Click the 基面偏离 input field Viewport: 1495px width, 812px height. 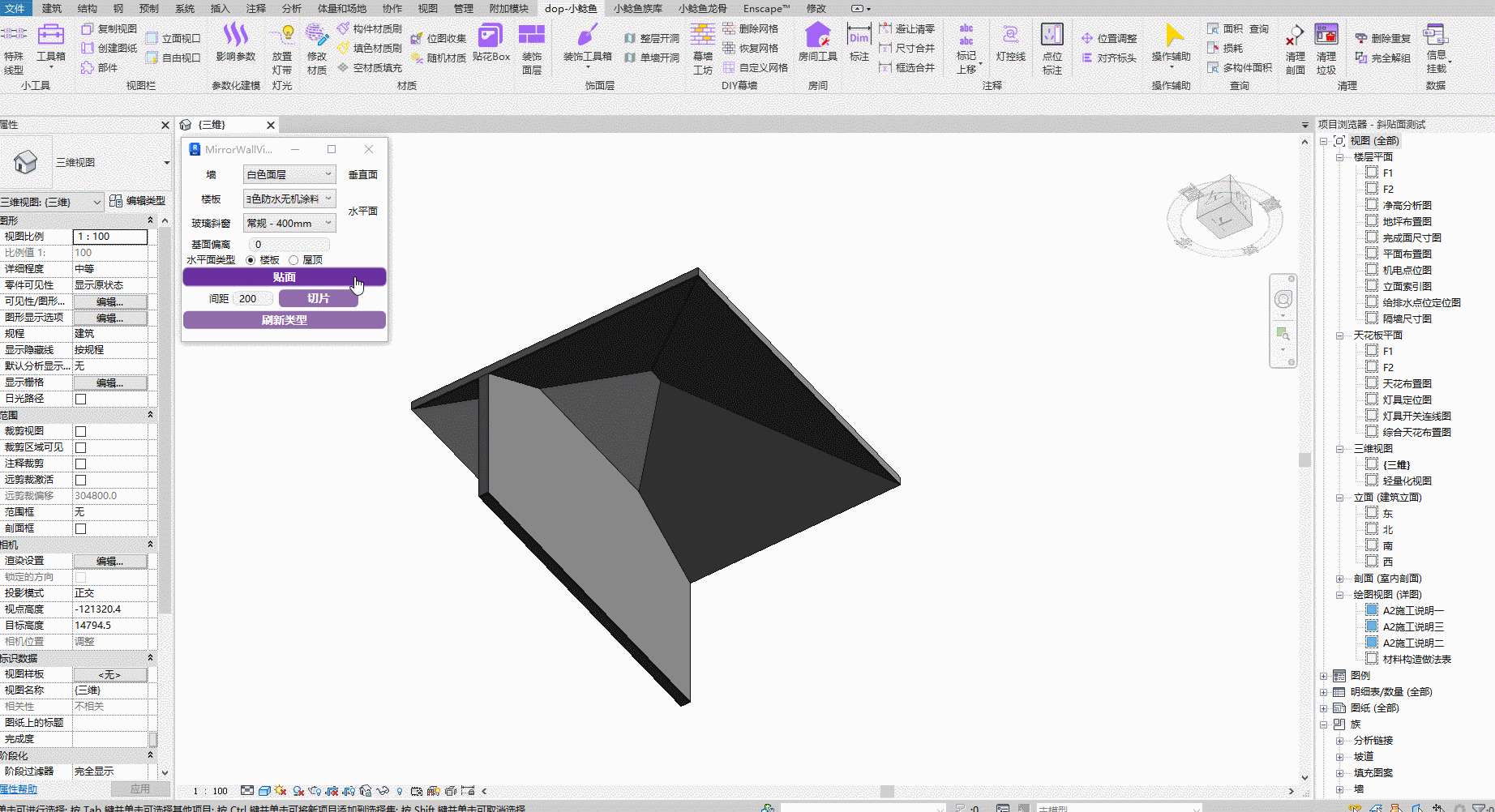289,244
